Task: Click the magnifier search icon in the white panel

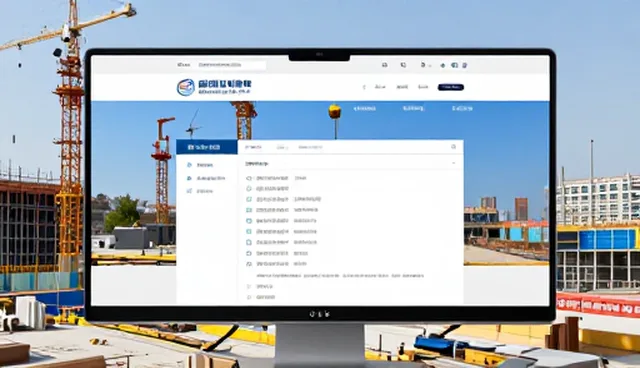Action: point(453,147)
